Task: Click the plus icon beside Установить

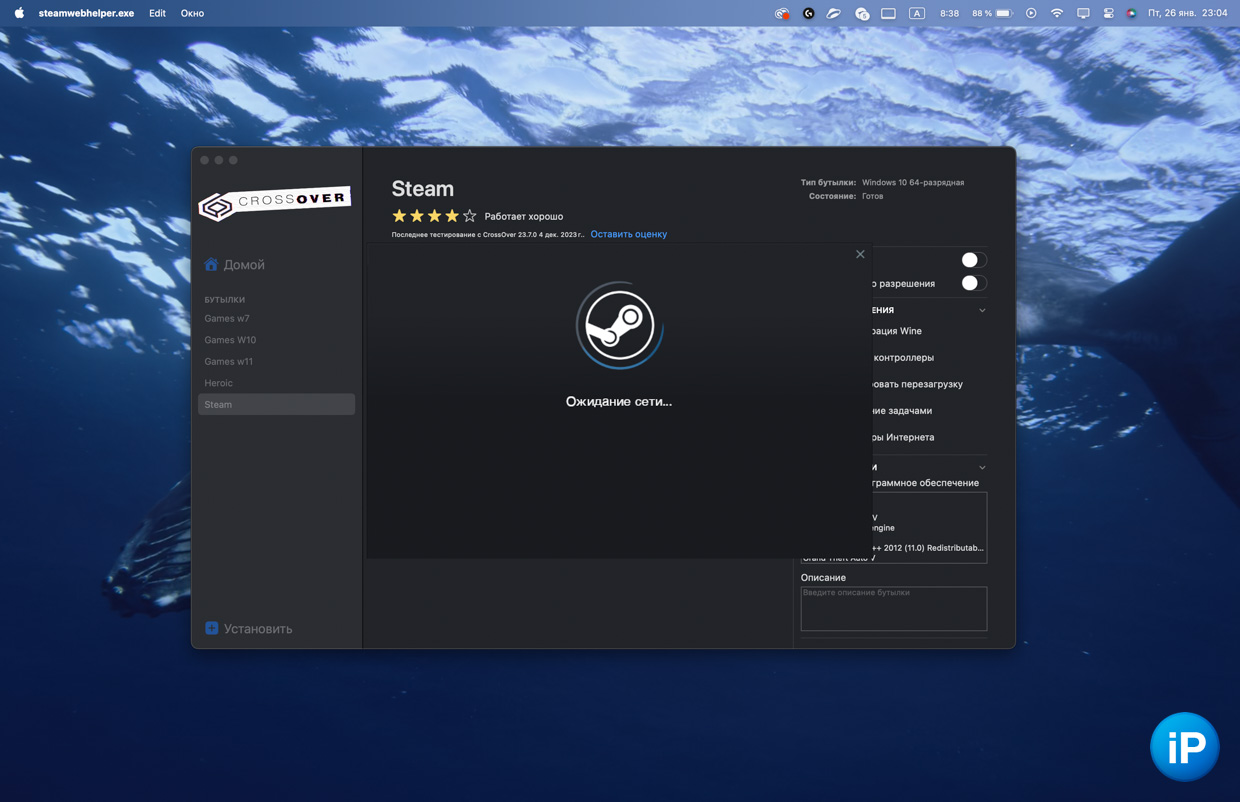Action: (211, 628)
